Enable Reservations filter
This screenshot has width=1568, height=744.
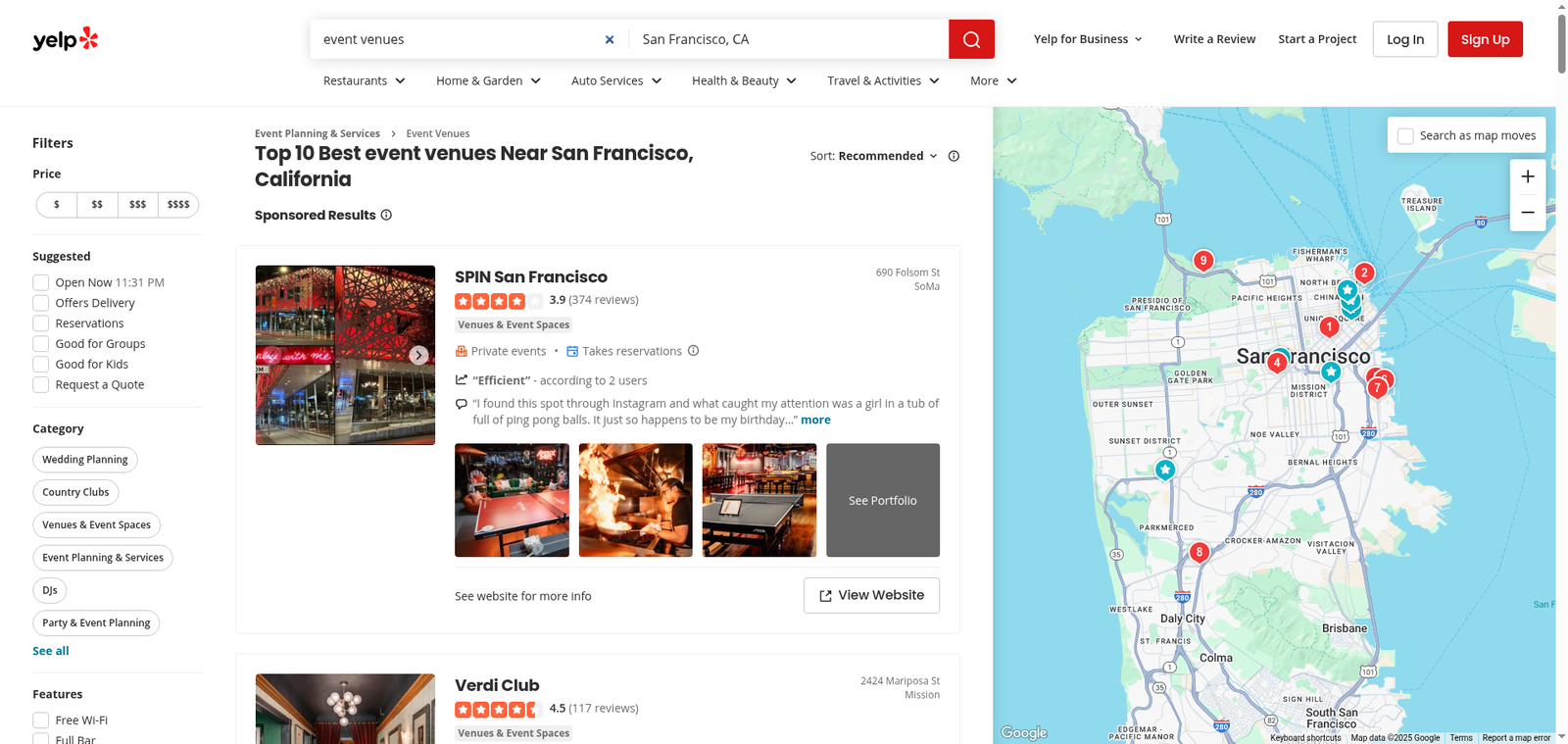pos(41,323)
